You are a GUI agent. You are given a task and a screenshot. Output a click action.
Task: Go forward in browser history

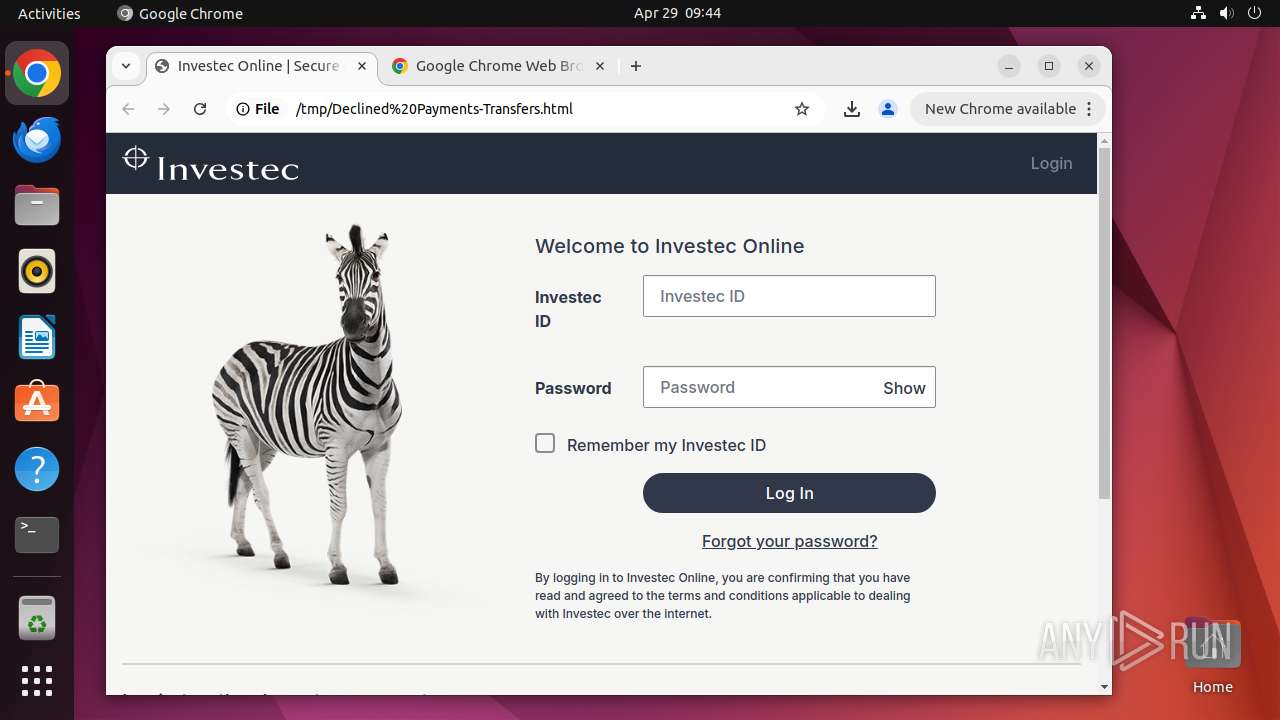click(164, 109)
